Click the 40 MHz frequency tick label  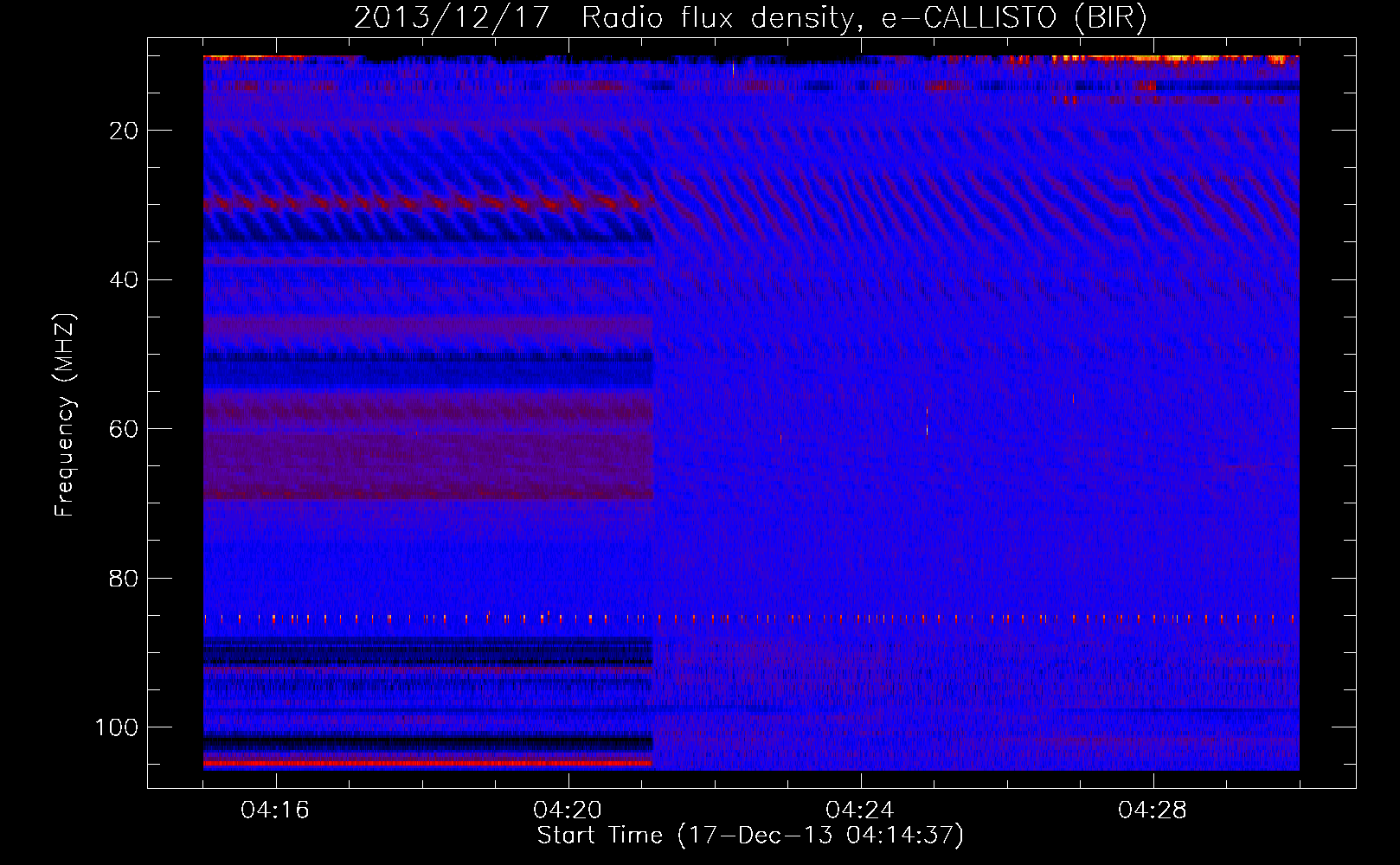pyautogui.click(x=124, y=279)
